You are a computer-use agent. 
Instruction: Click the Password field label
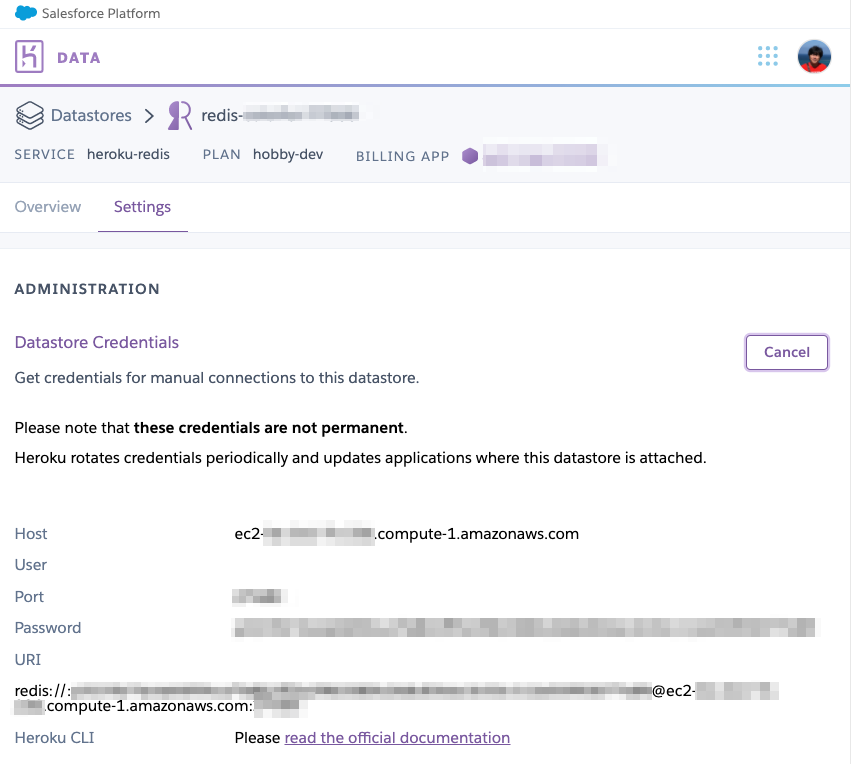click(x=48, y=628)
